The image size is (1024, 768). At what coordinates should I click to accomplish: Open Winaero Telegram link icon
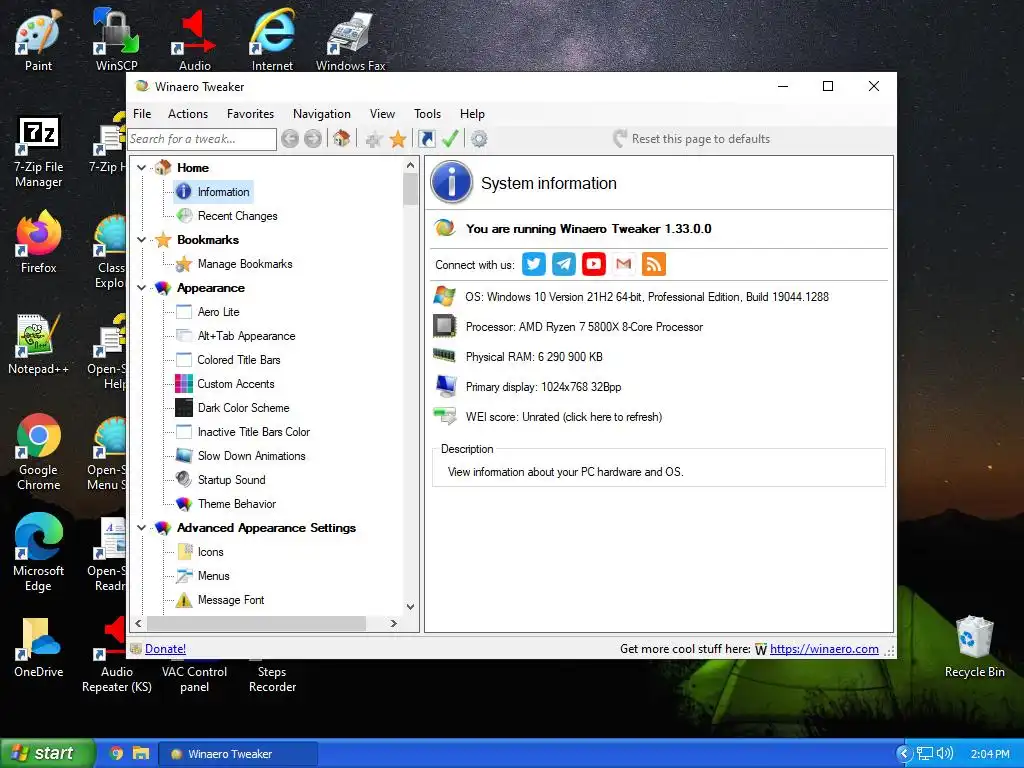click(564, 264)
